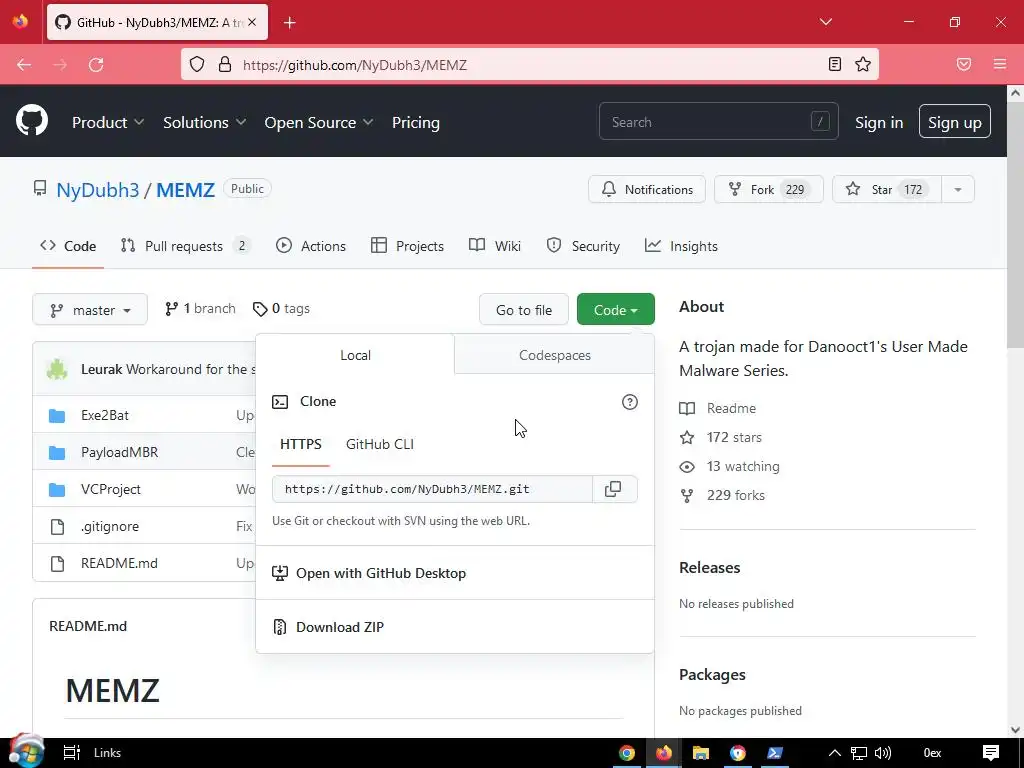Open the Save to Pocket icon
Viewport: 1024px width, 768px height.
pyautogui.click(x=964, y=64)
